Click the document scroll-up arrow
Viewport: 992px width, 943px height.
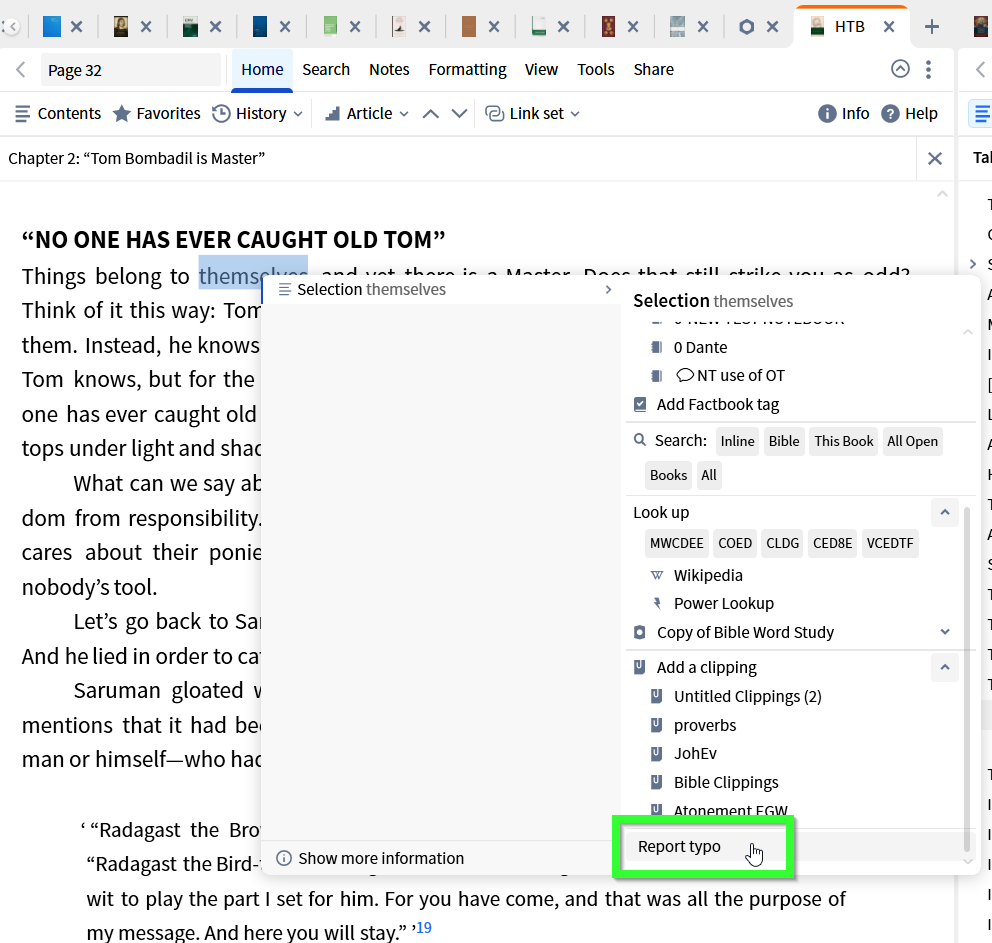tap(942, 194)
